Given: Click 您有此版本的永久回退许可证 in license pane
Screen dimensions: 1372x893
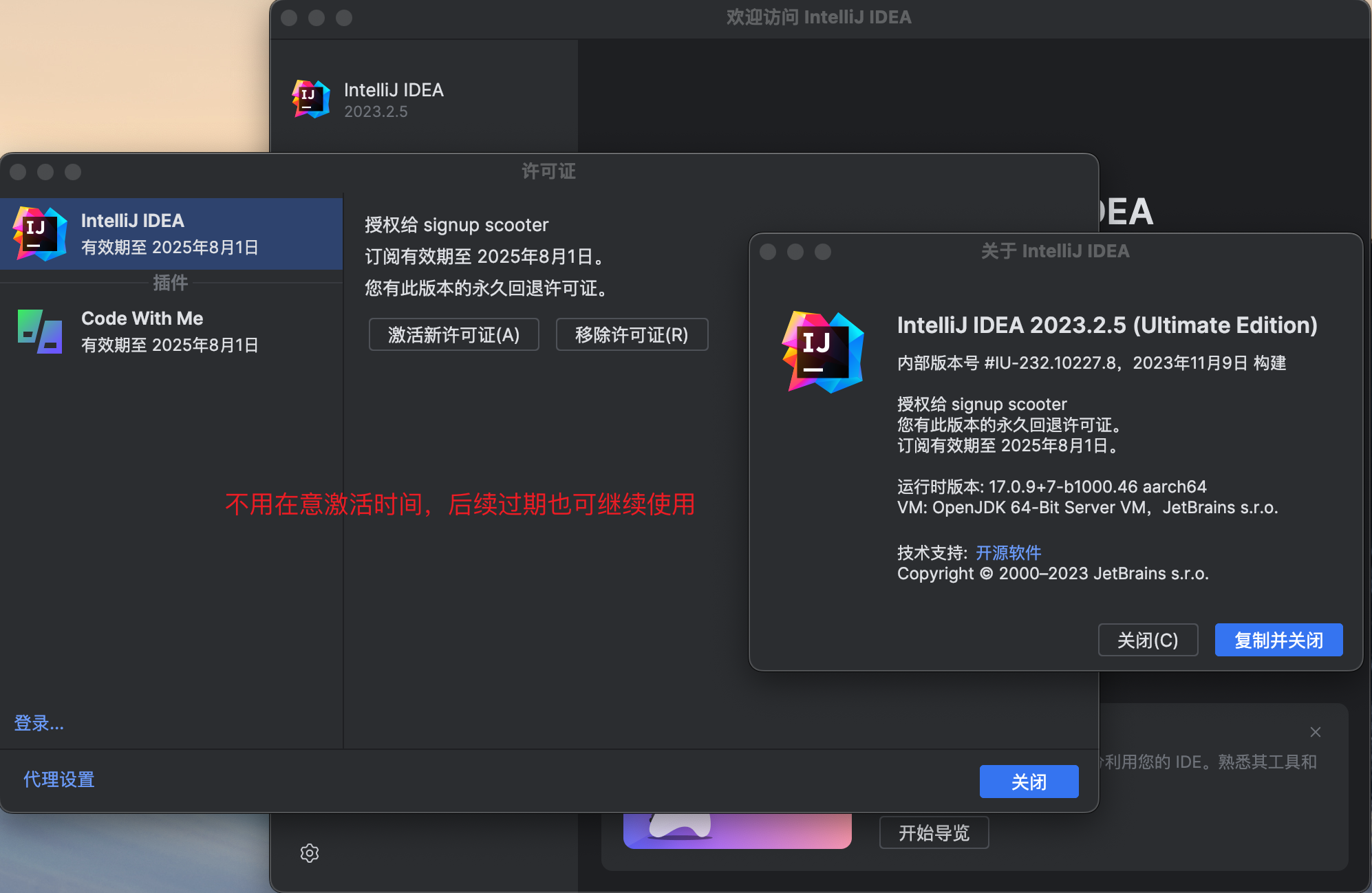Looking at the screenshot, I should pyautogui.click(x=486, y=288).
